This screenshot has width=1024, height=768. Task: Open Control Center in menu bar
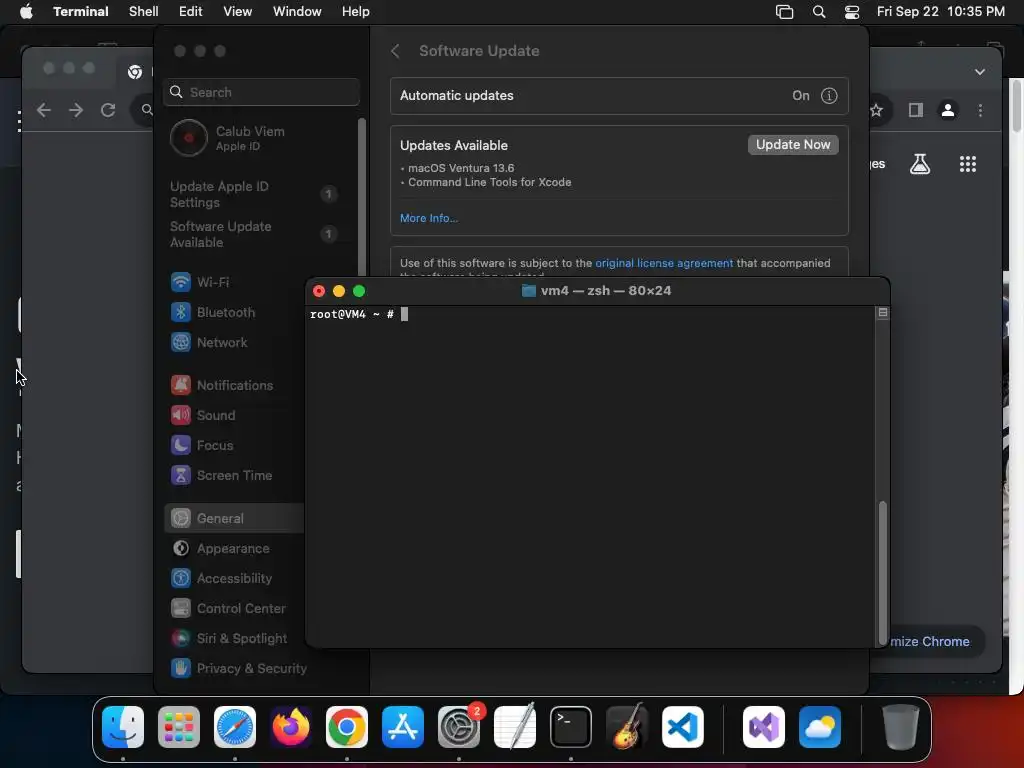point(852,12)
